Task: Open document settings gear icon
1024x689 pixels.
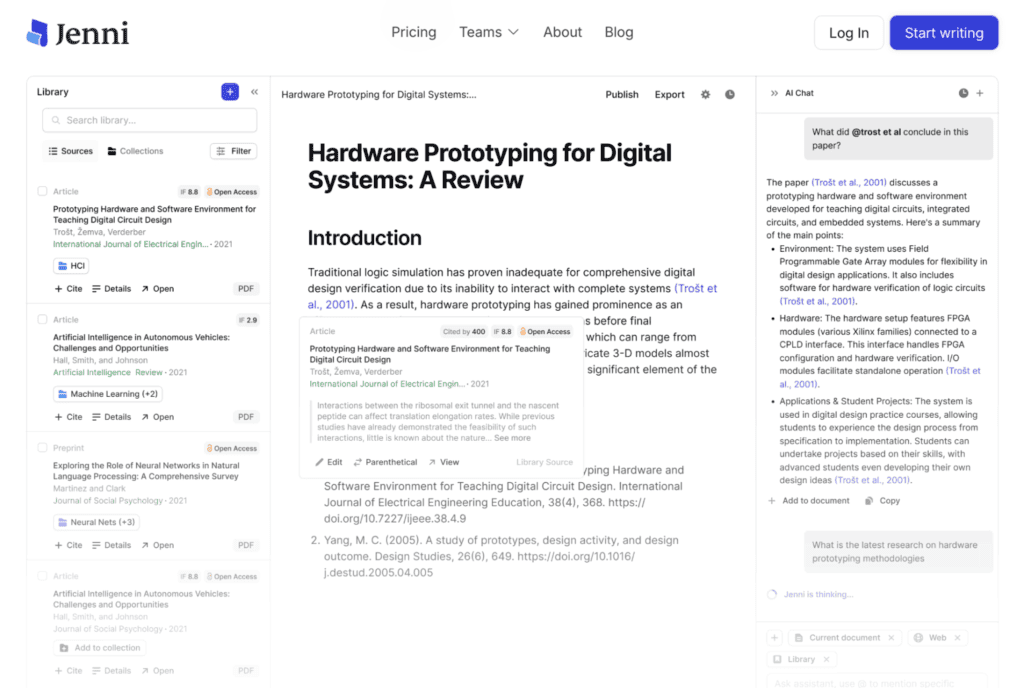Action: tap(705, 95)
